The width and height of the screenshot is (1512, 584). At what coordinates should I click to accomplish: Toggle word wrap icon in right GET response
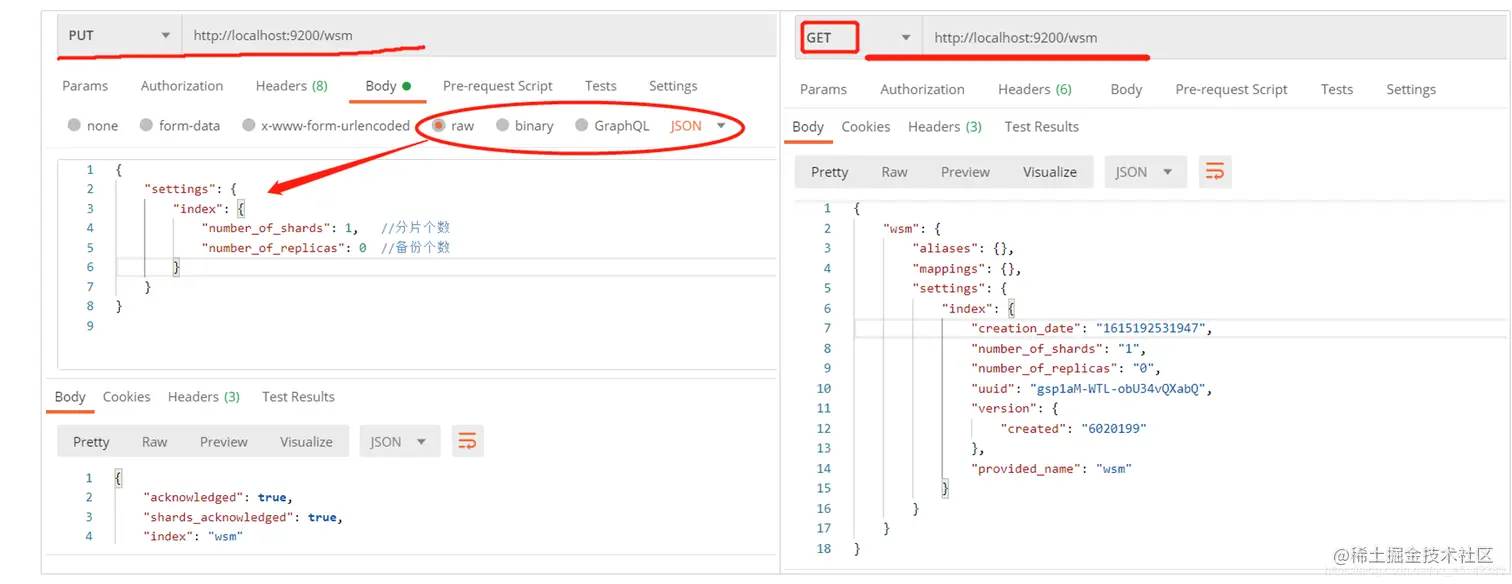pos(1215,172)
